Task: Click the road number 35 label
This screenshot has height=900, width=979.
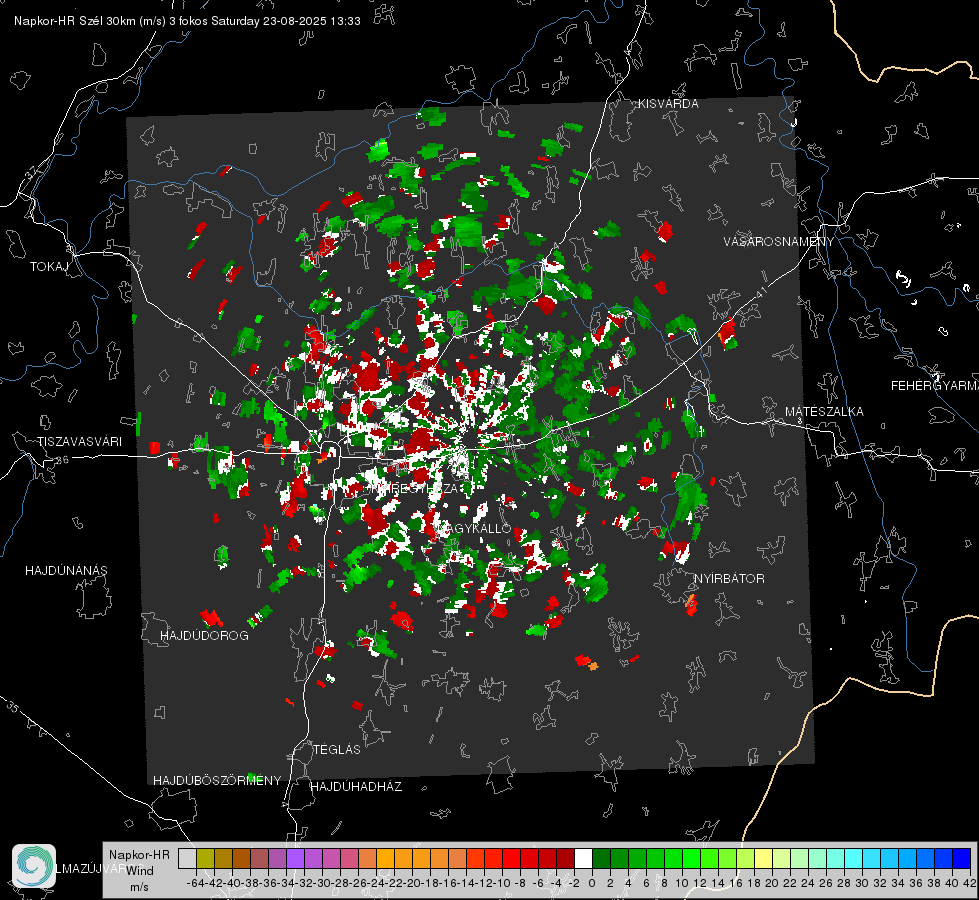Action: point(13,707)
